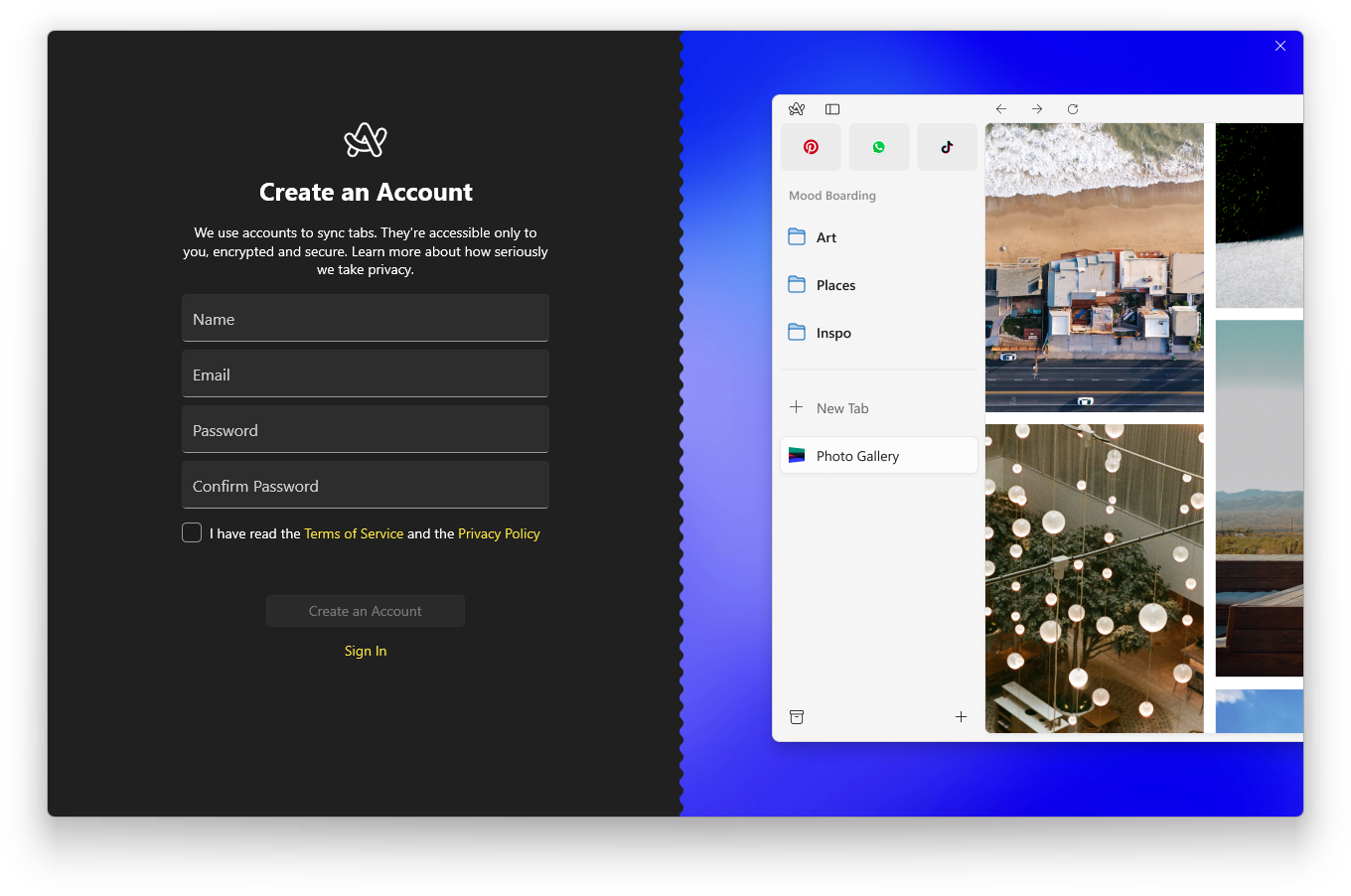The height and width of the screenshot is (896, 1351).
Task: Open the Privacy Policy link
Action: [499, 534]
